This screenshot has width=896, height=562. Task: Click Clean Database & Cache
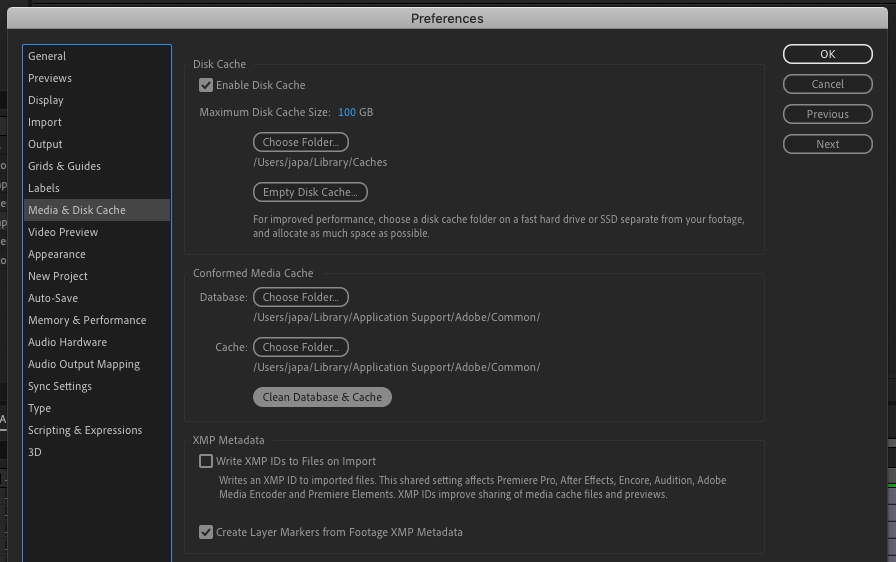[322, 397]
